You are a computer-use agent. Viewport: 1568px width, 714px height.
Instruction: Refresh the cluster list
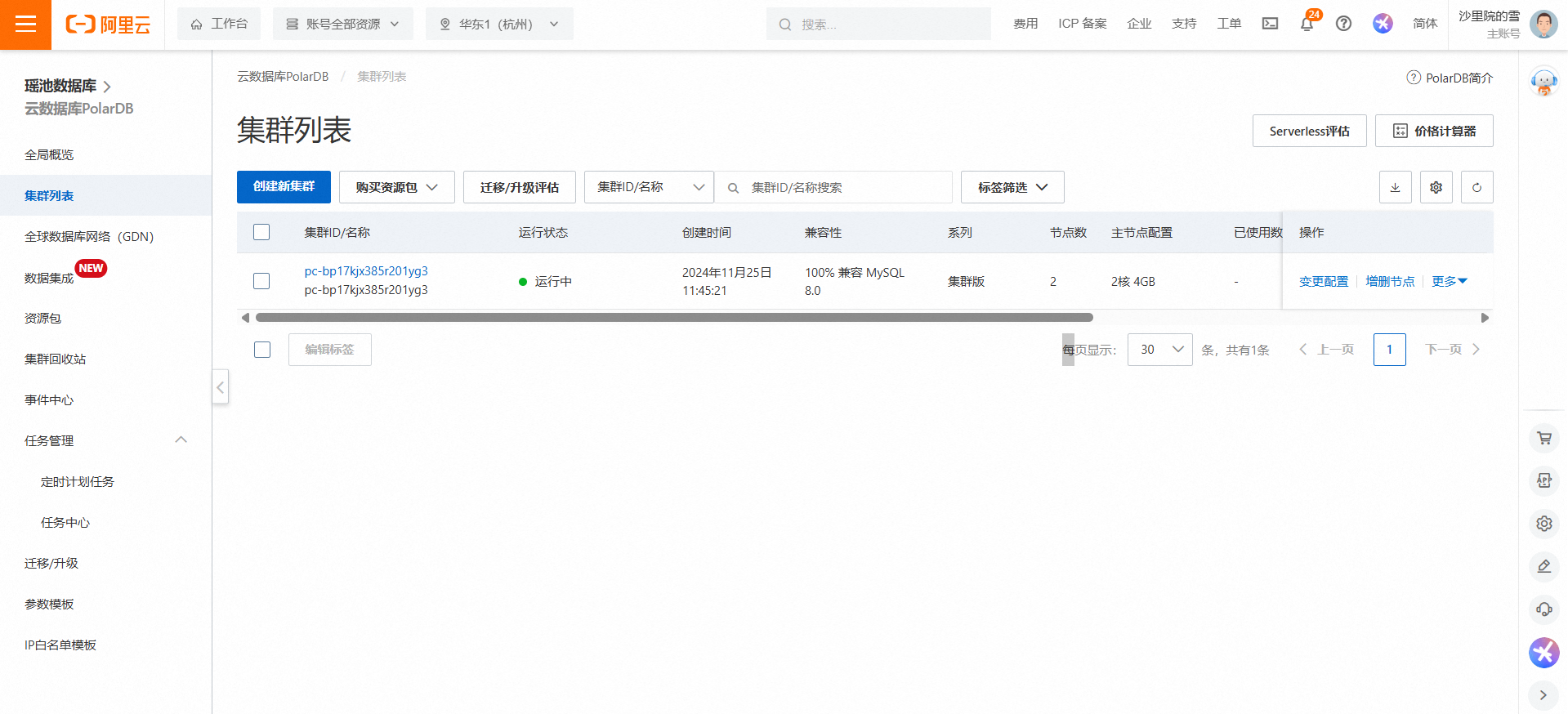1476,187
